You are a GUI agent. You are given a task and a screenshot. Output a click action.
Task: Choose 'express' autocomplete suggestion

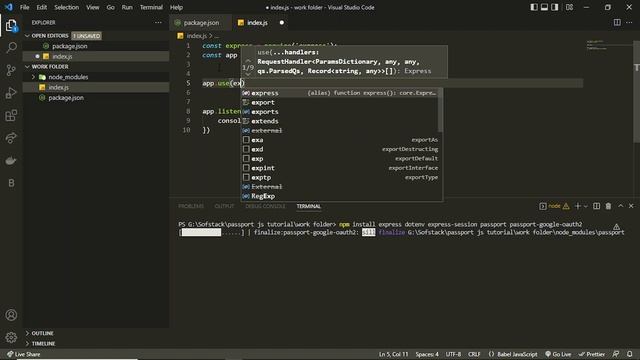click(340, 93)
